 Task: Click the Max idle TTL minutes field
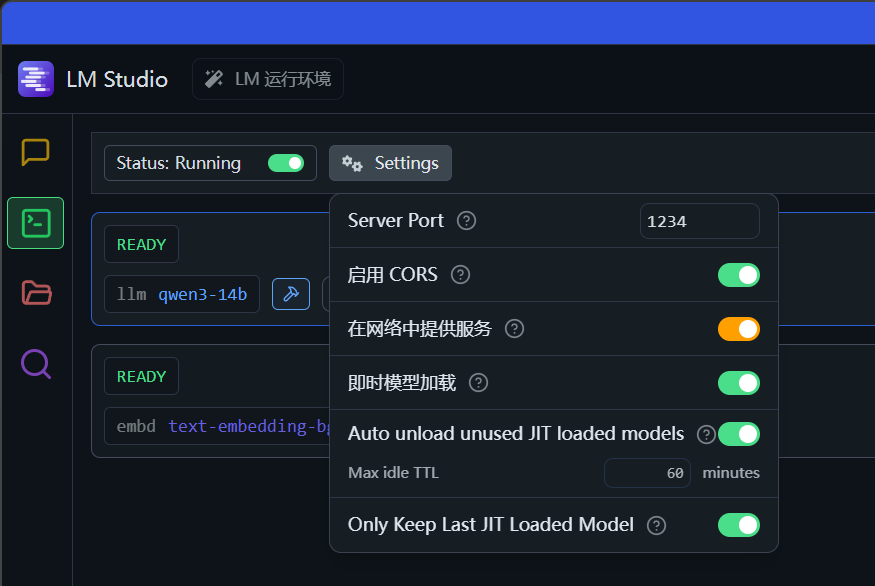click(647, 473)
